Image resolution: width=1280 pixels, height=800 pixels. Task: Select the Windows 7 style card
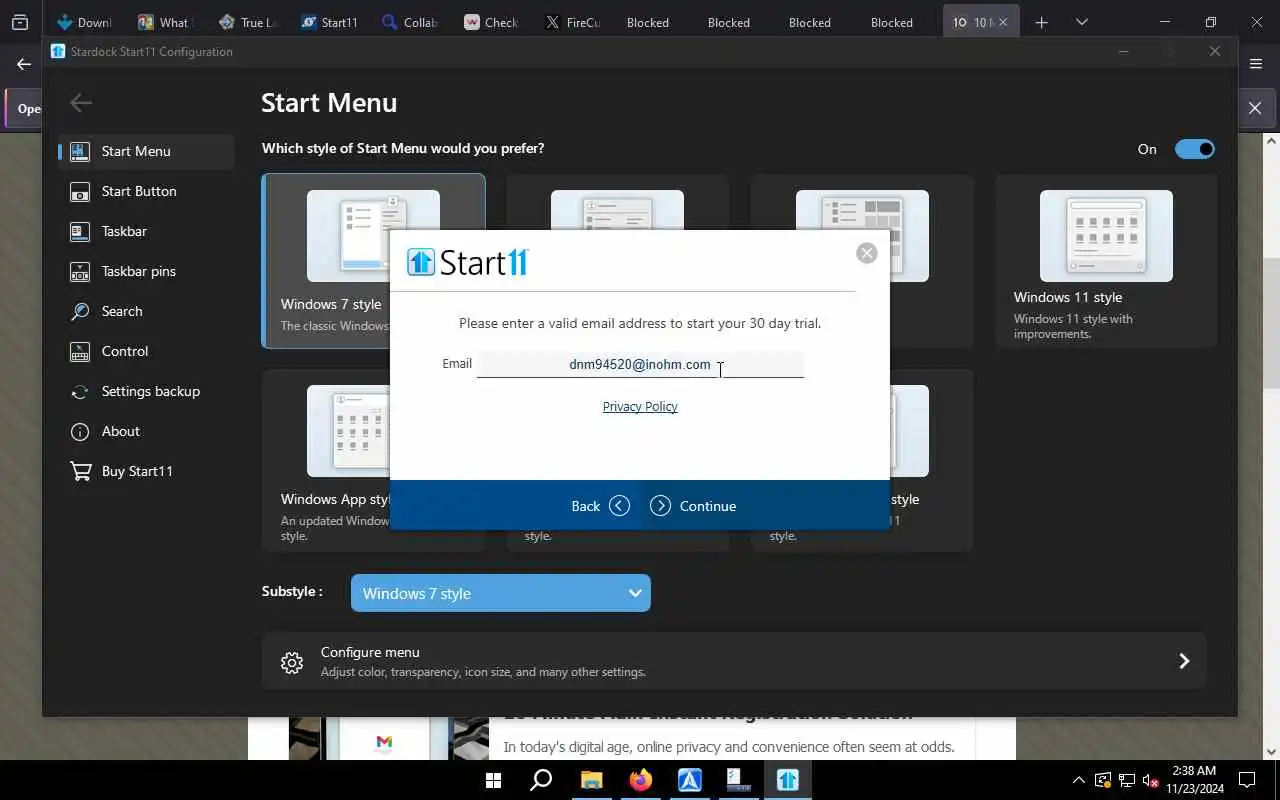click(373, 261)
